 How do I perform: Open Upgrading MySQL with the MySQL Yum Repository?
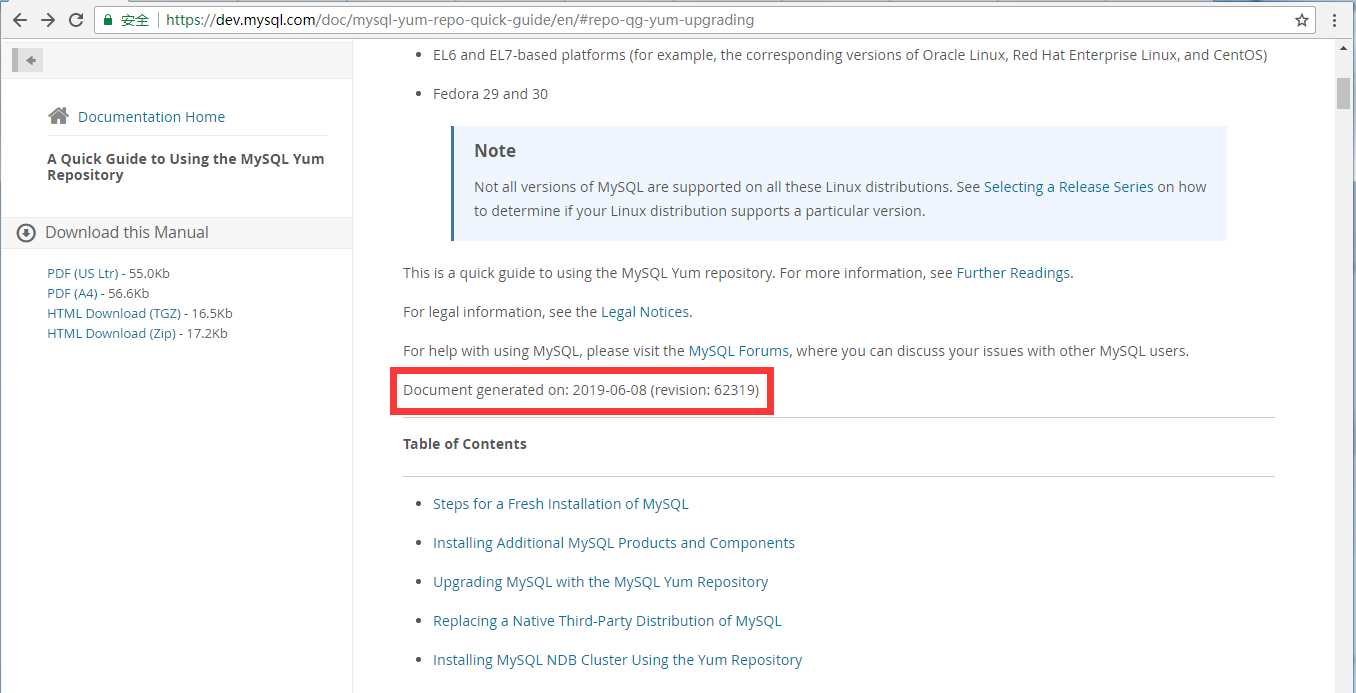coord(600,582)
